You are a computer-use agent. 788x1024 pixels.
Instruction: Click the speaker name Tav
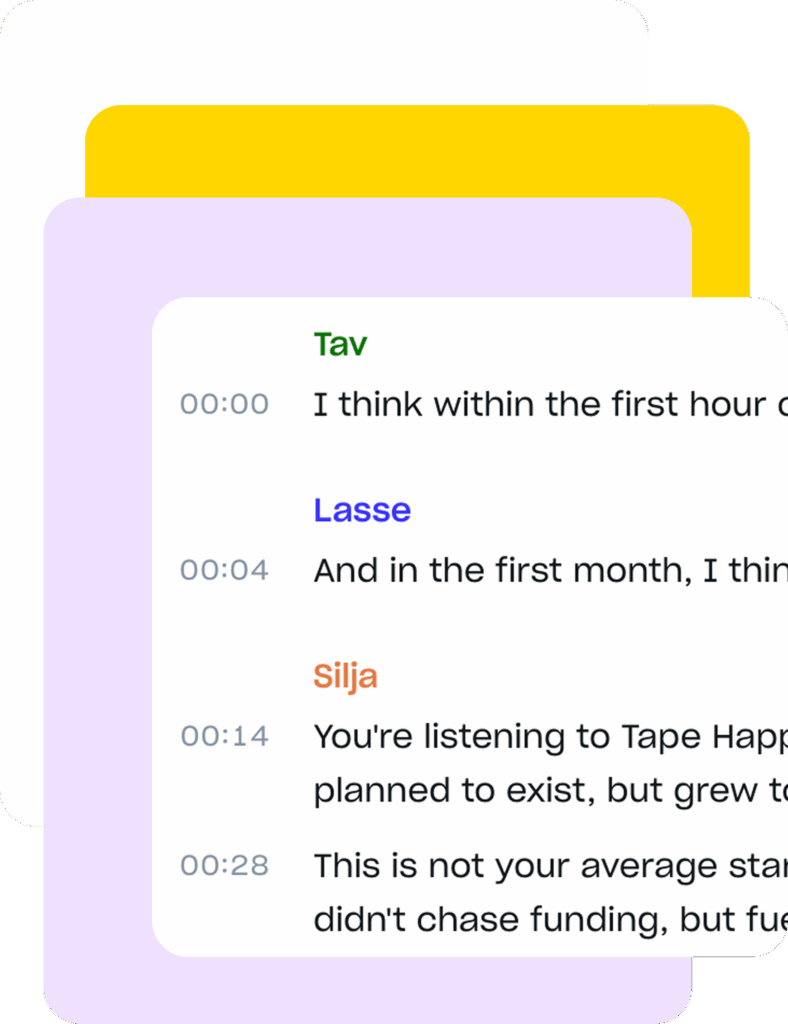340,344
